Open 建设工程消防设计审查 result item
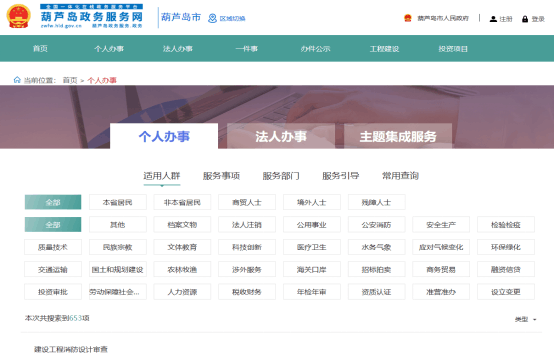 coord(71,349)
